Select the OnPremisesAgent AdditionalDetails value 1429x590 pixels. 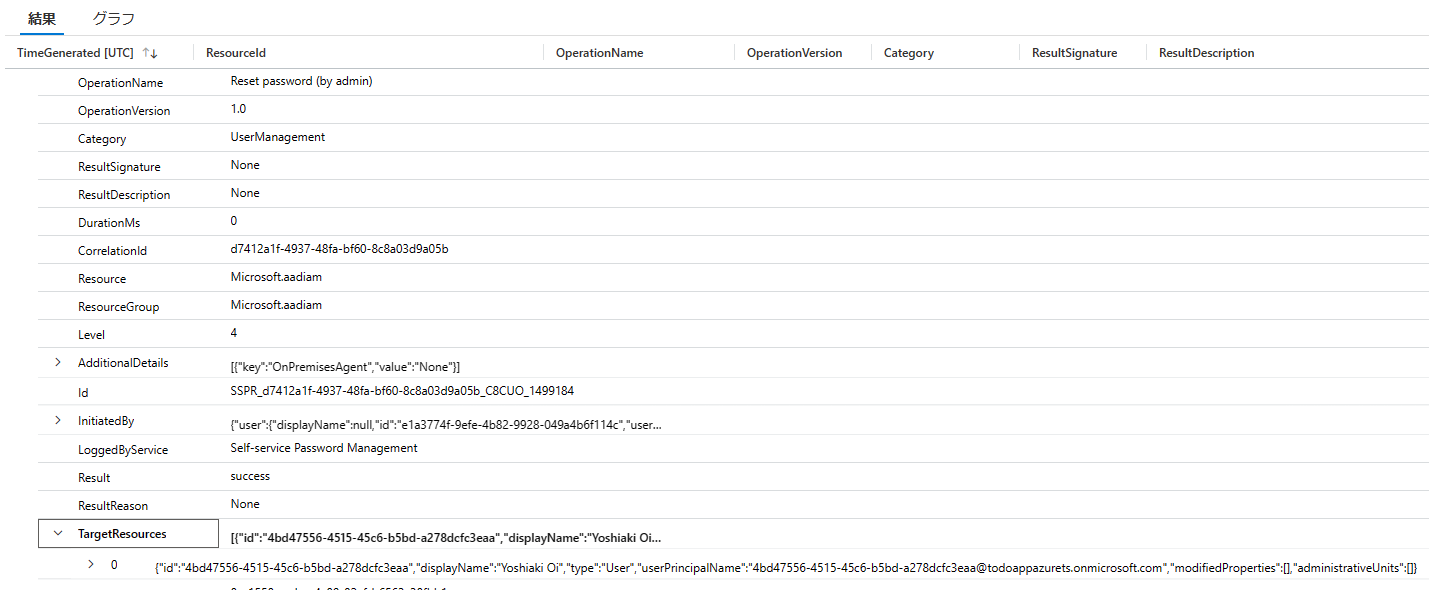(345, 367)
